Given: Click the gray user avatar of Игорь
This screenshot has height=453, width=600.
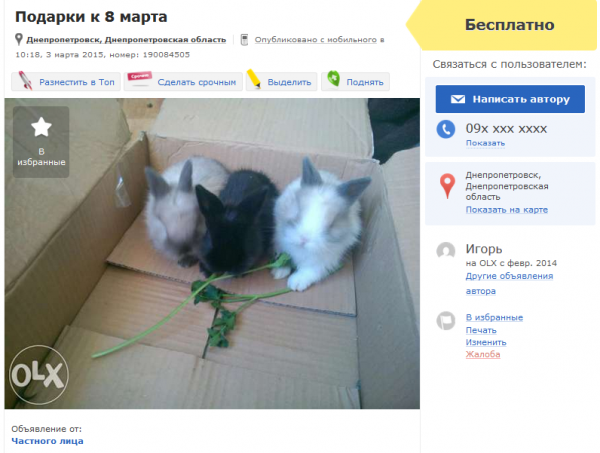Looking at the screenshot, I should [446, 251].
